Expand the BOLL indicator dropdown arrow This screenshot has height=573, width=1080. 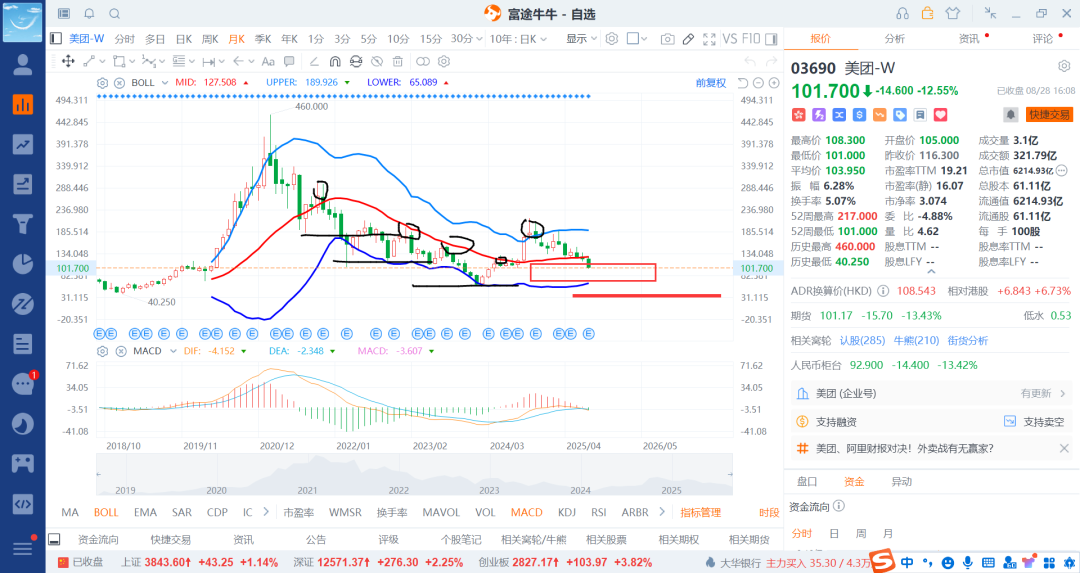pyautogui.click(x=165, y=83)
